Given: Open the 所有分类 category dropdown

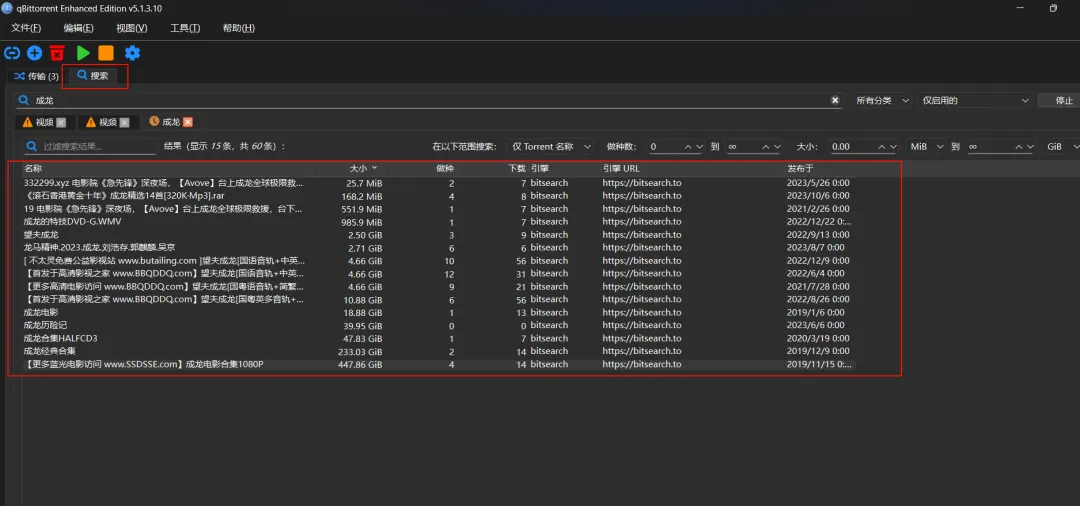Looking at the screenshot, I should tap(882, 101).
